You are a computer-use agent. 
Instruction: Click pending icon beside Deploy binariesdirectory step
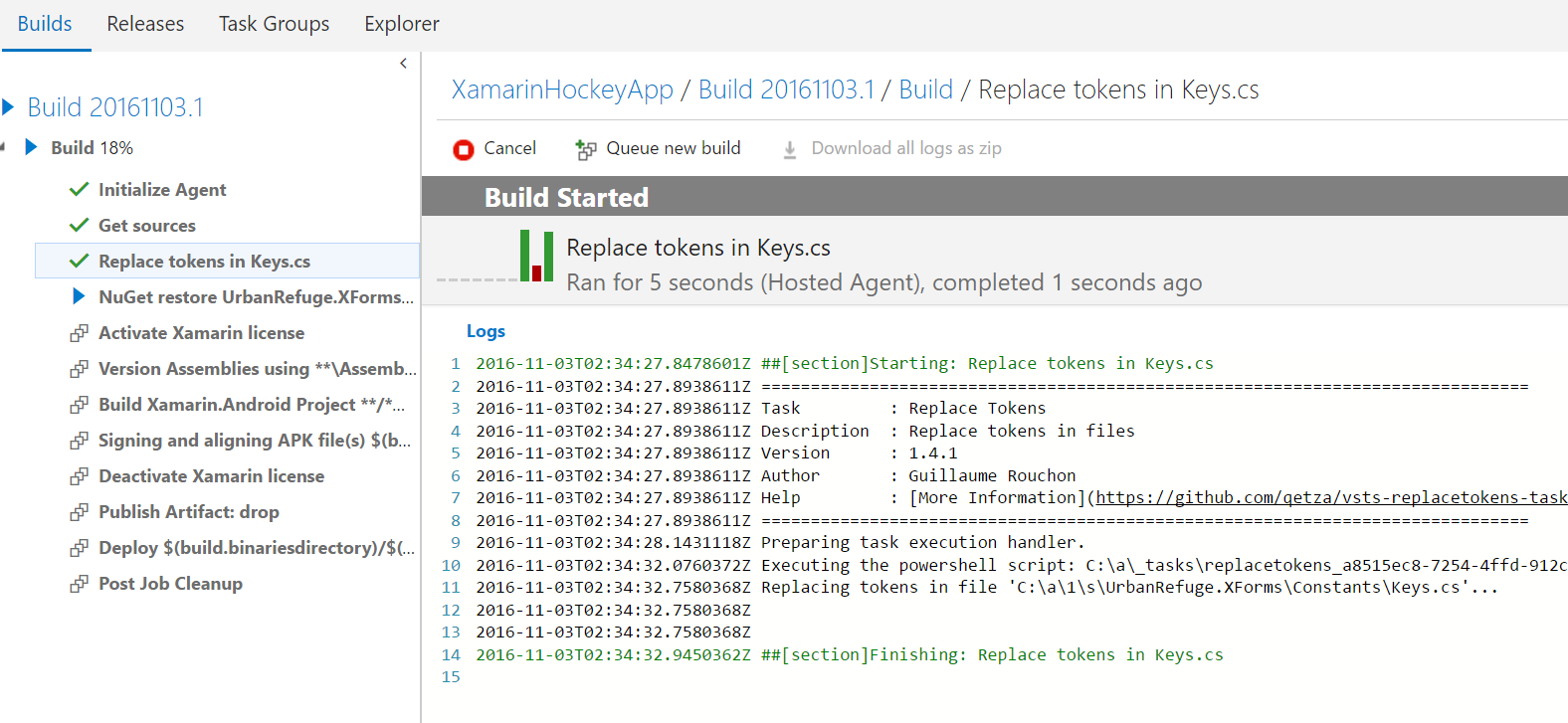[79, 548]
